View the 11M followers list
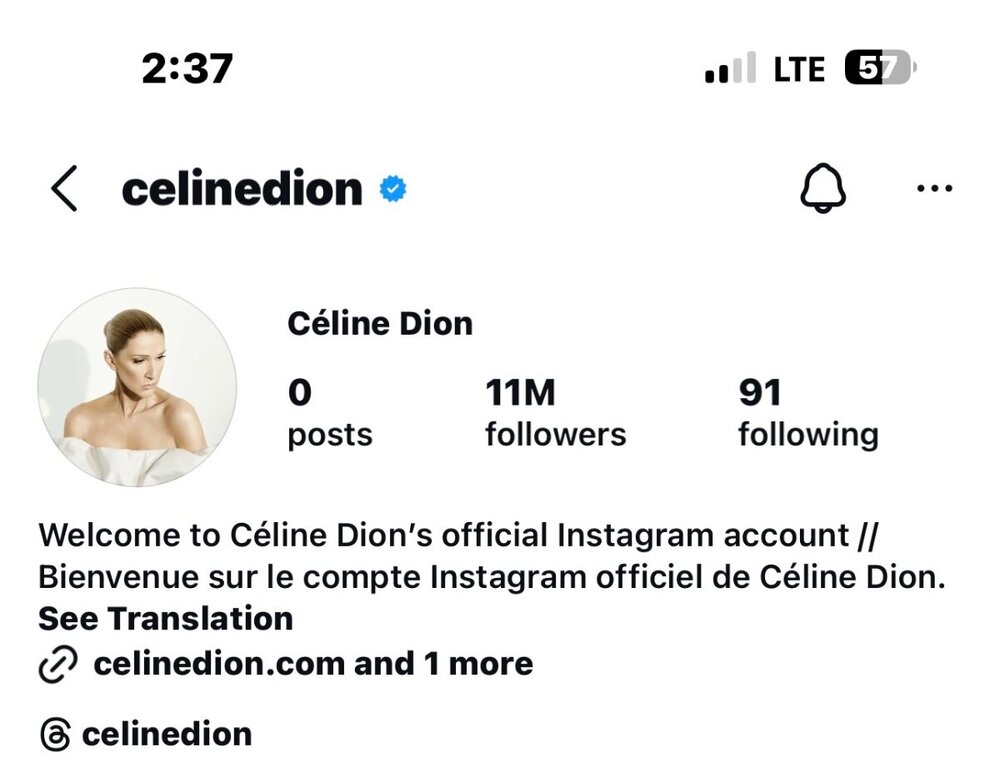The height and width of the screenshot is (777, 1000). coord(555,413)
